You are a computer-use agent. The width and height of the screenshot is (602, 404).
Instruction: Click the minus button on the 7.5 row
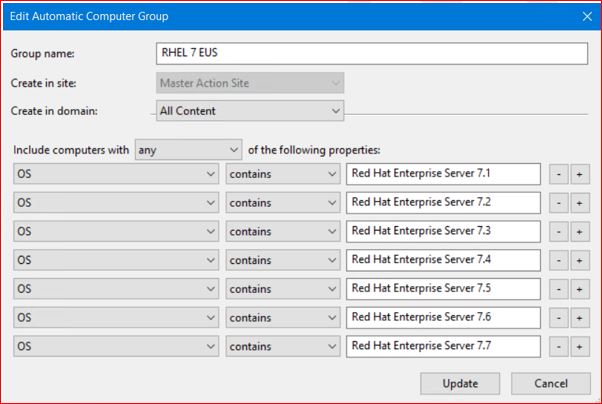[560, 289]
